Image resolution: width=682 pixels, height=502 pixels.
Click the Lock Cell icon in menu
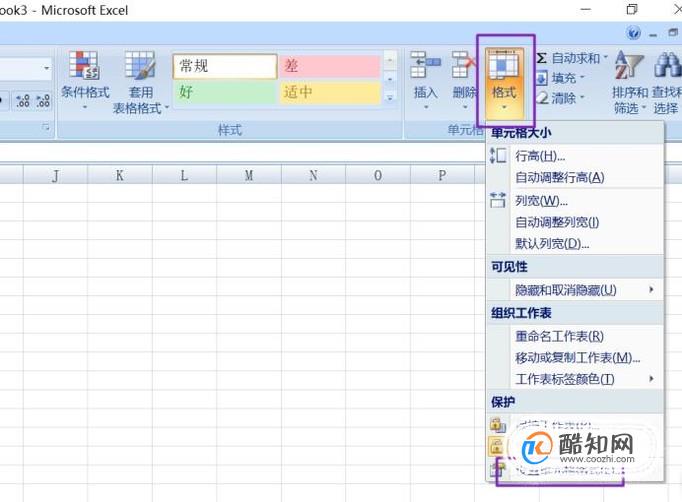(496, 446)
